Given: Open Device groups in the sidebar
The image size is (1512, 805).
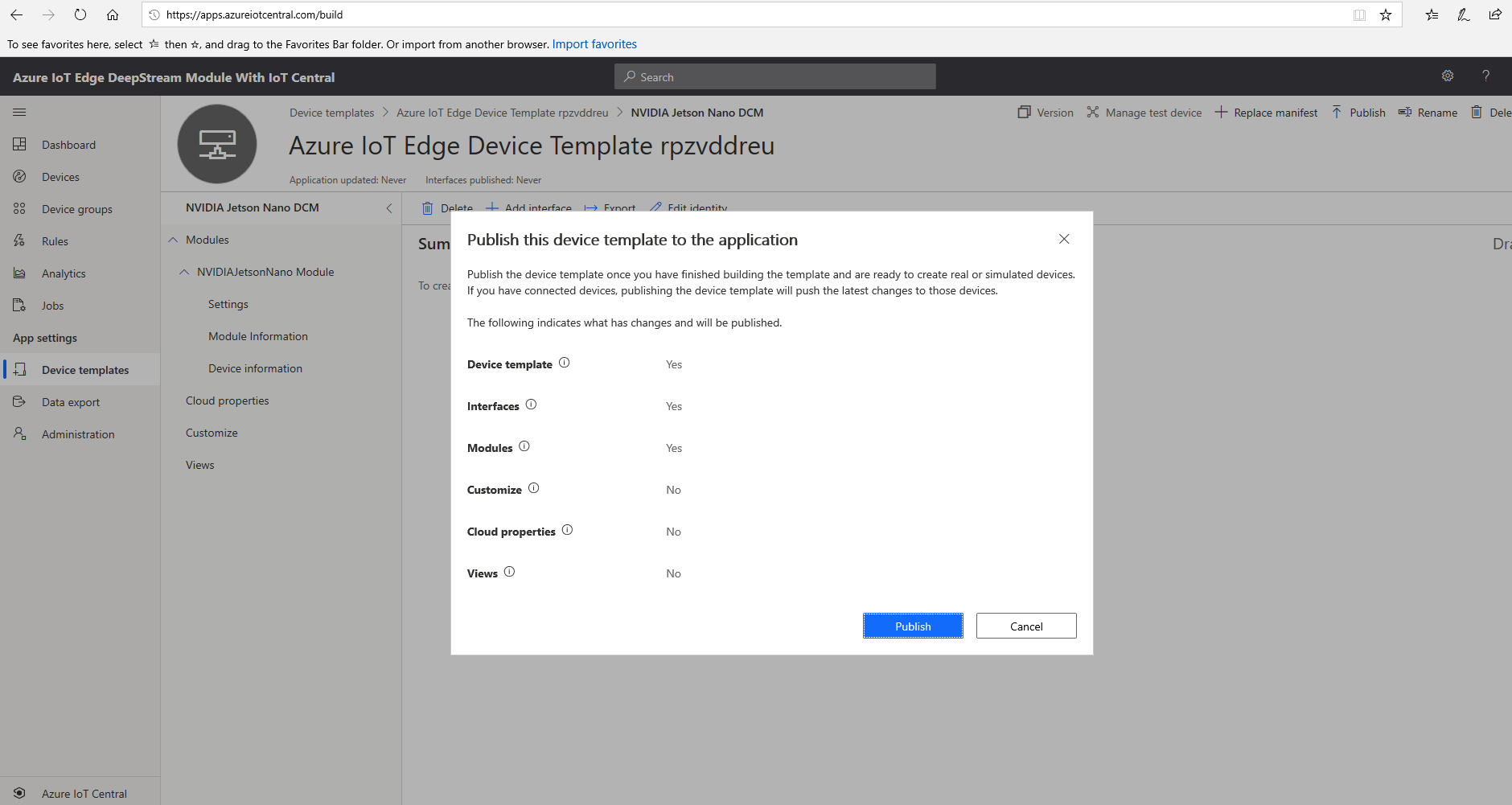Looking at the screenshot, I should click(x=80, y=209).
